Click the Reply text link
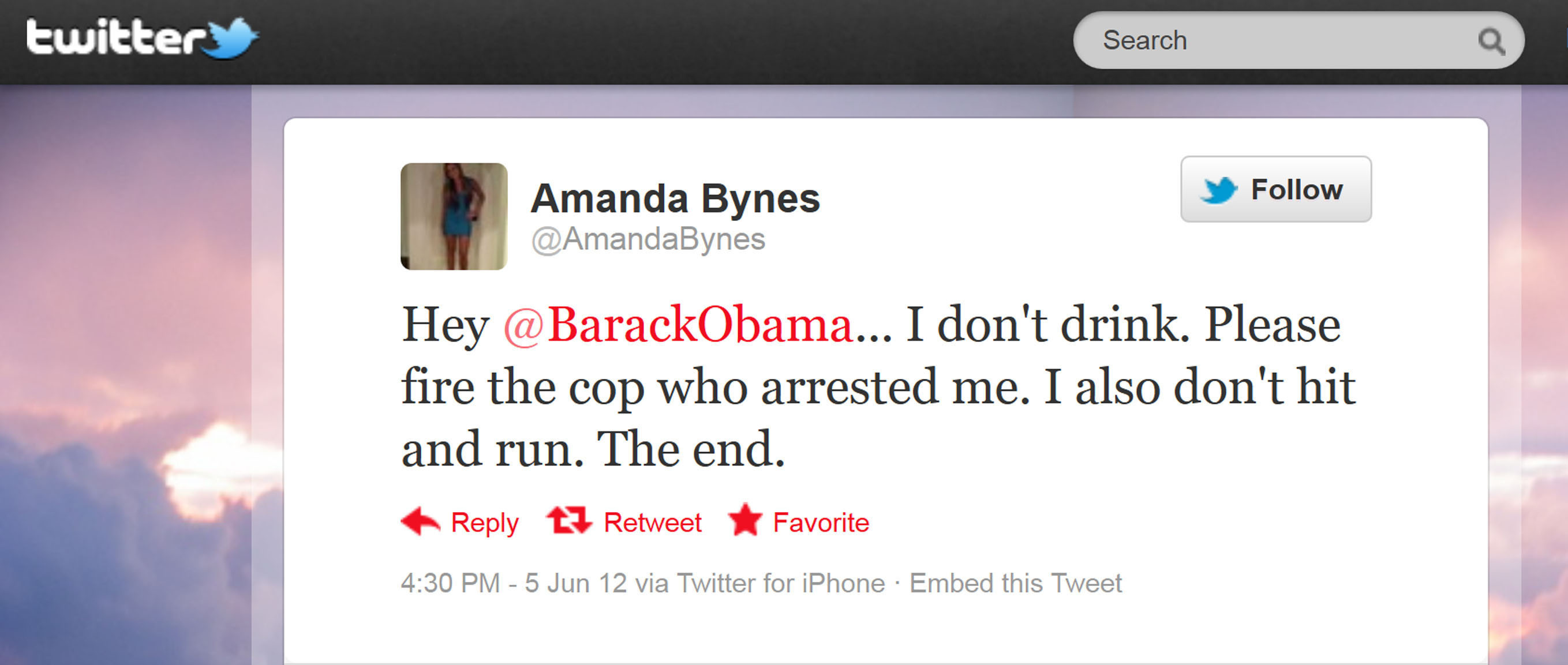Viewport: 1568px width, 665px height. [x=485, y=523]
